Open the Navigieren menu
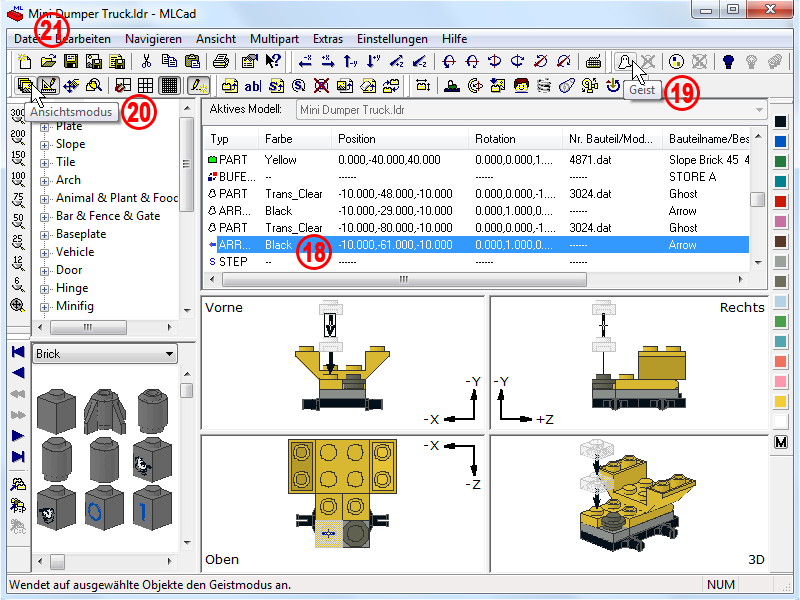The width and height of the screenshot is (800, 600). (x=153, y=39)
